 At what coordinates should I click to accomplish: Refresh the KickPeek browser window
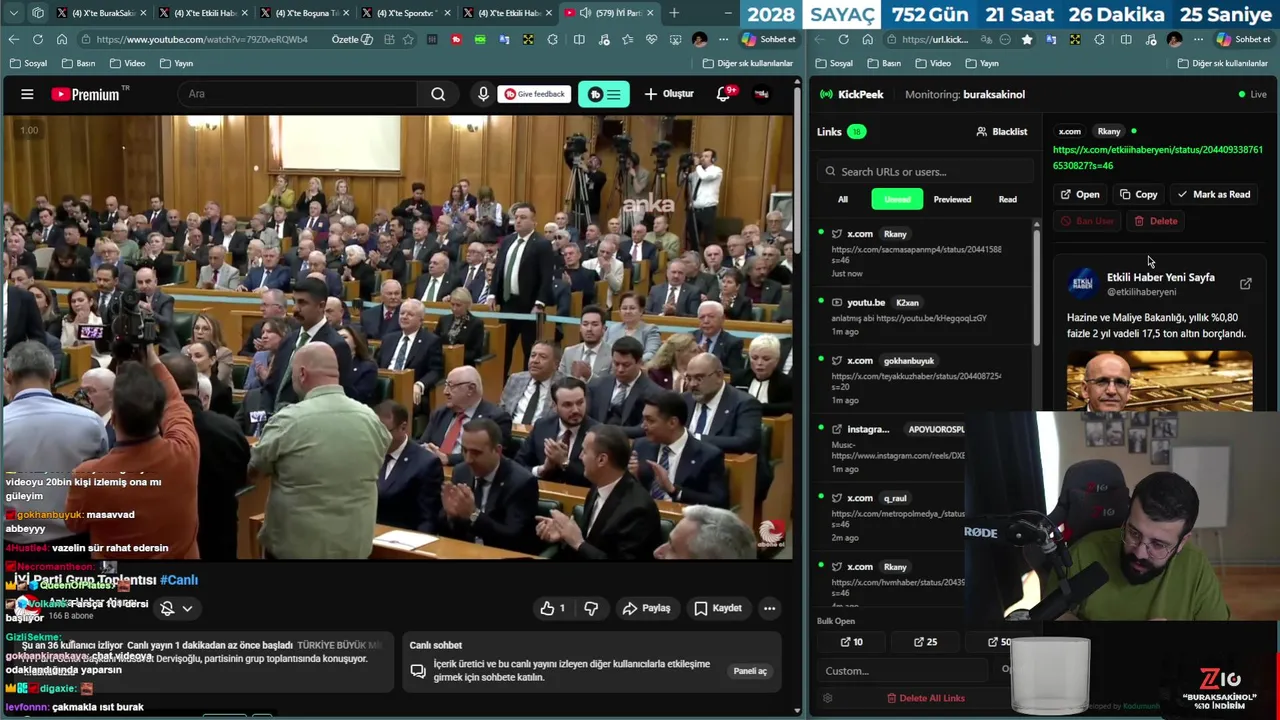click(x=843, y=39)
